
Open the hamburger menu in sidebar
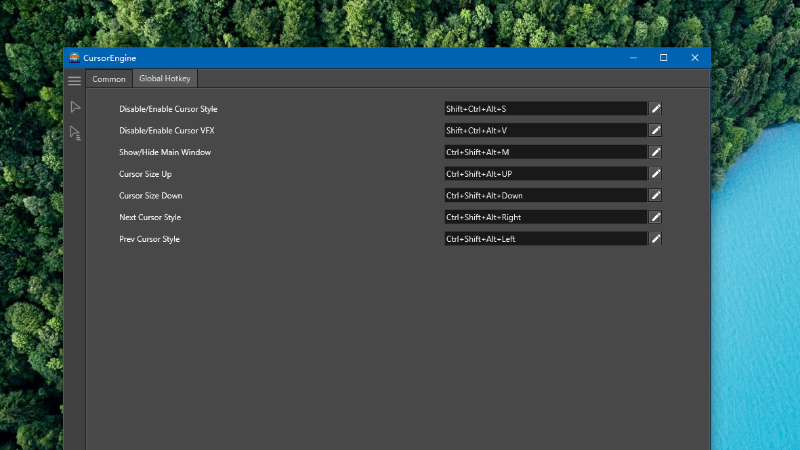coord(74,80)
